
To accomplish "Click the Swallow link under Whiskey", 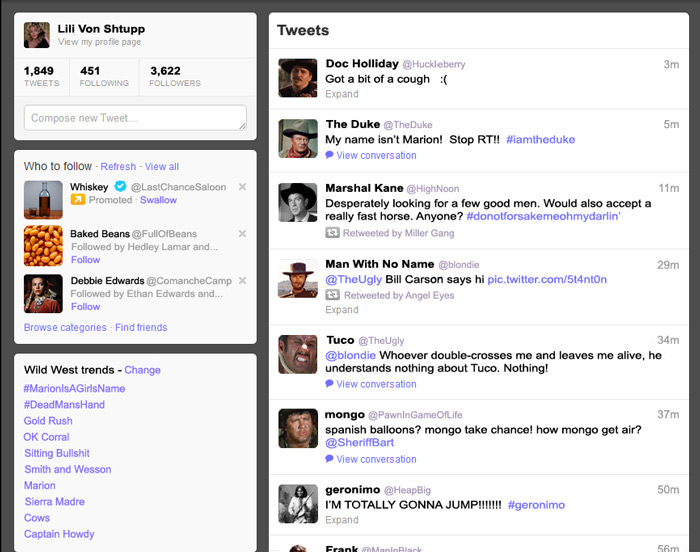I will coord(158,200).
